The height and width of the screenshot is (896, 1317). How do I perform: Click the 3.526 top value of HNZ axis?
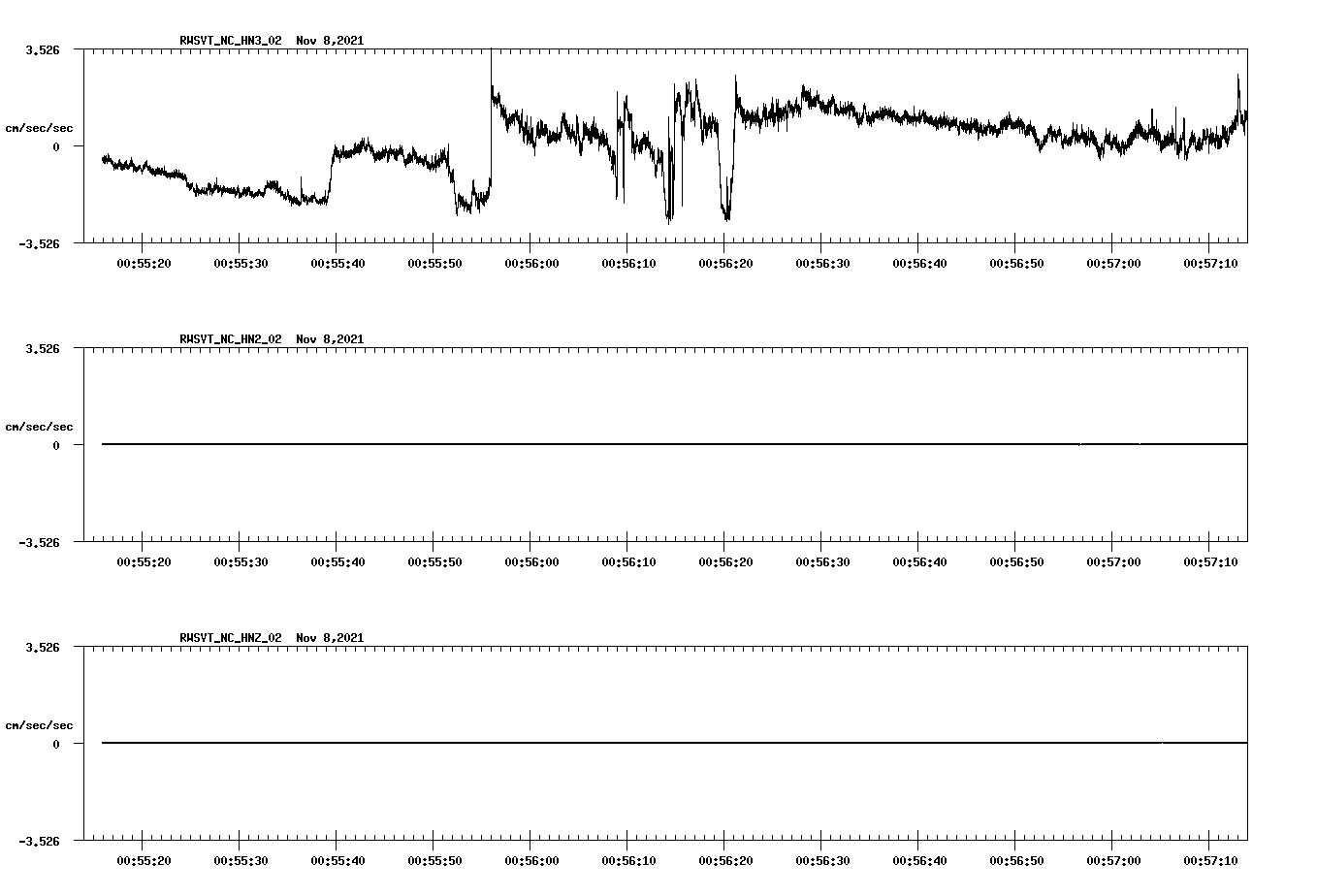[43, 647]
